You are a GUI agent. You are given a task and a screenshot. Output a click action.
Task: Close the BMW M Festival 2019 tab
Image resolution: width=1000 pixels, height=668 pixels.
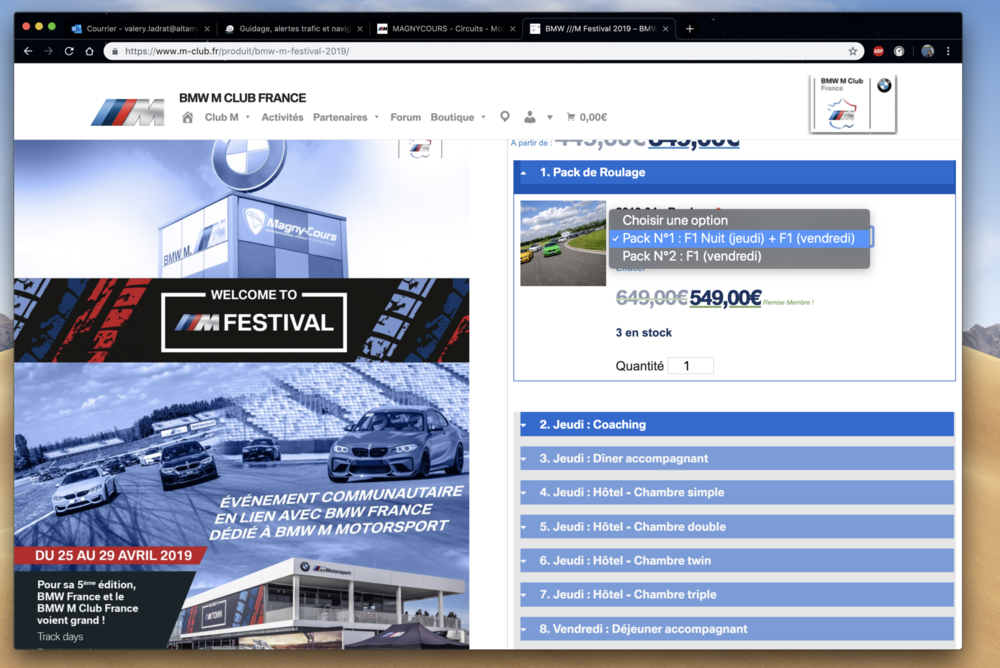tap(665, 29)
